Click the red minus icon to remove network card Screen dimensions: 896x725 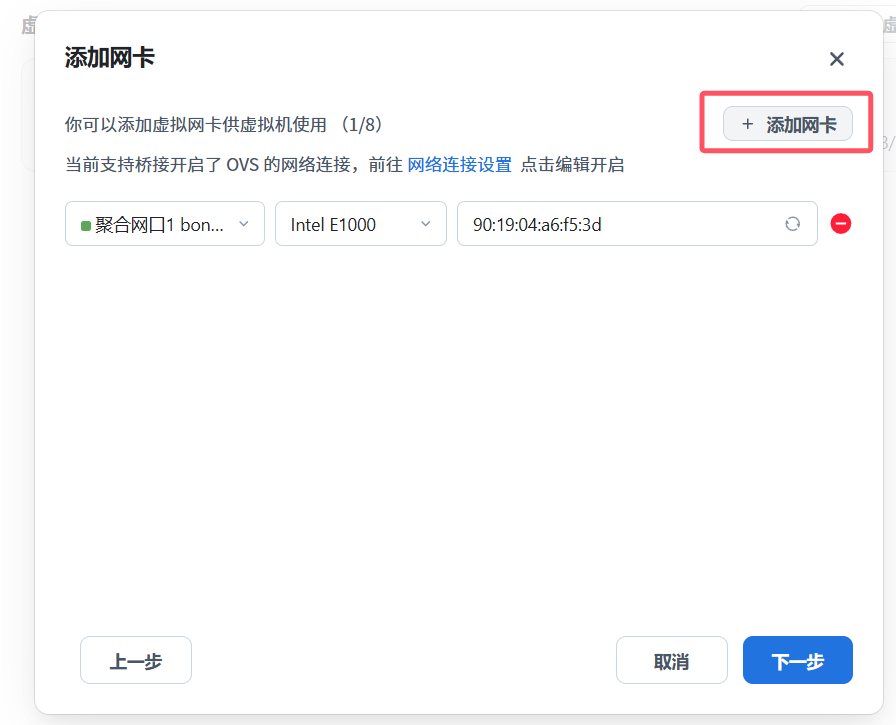click(x=841, y=224)
